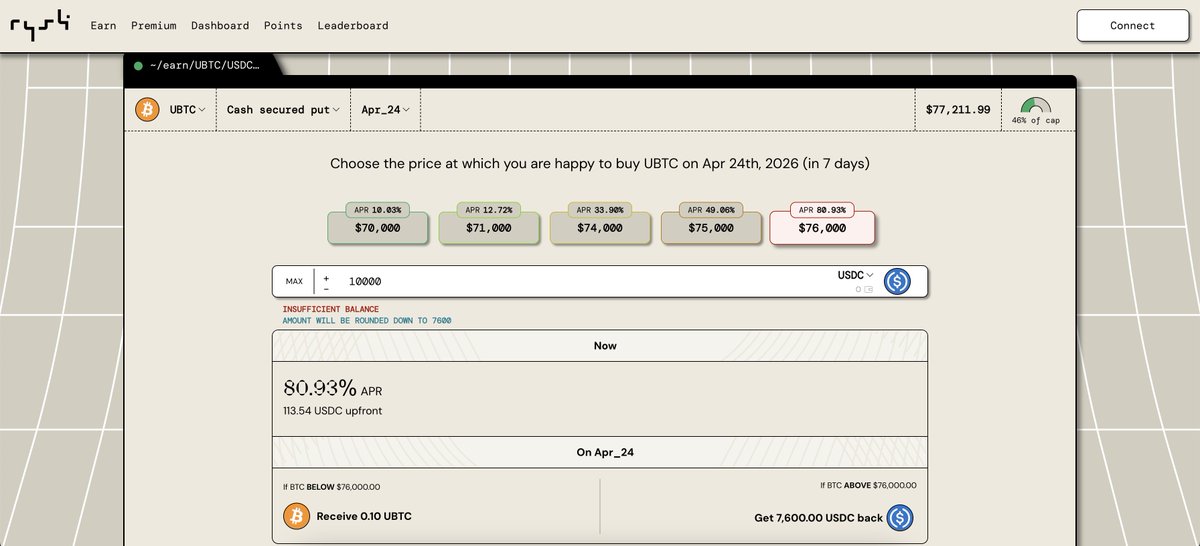Click the If BTC ABOVE $76,000.00 label
This screenshot has width=1200, height=546.
coord(868,485)
